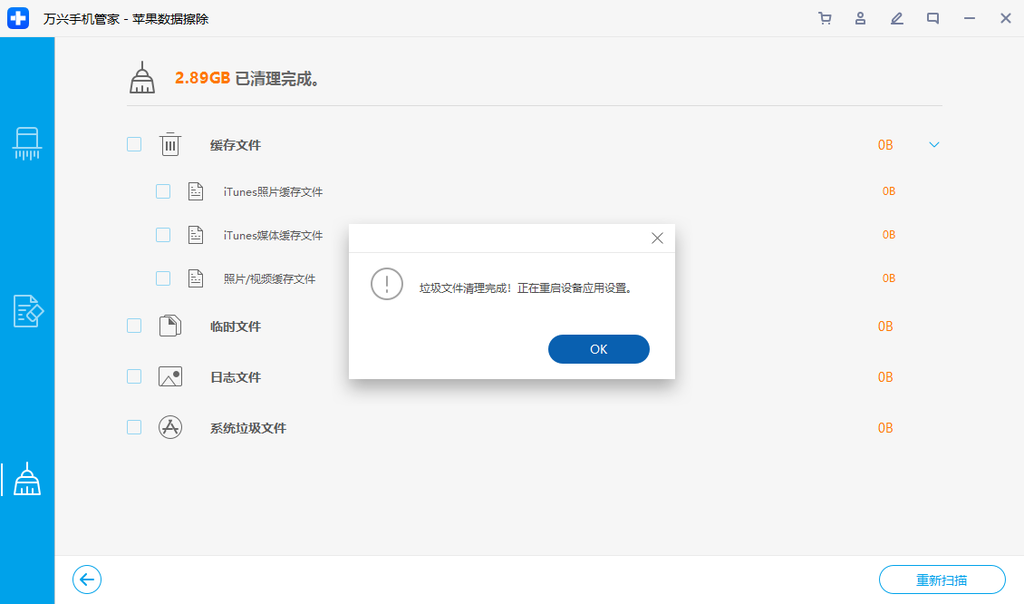Click the 重新扫描 rescan button

(x=941, y=579)
